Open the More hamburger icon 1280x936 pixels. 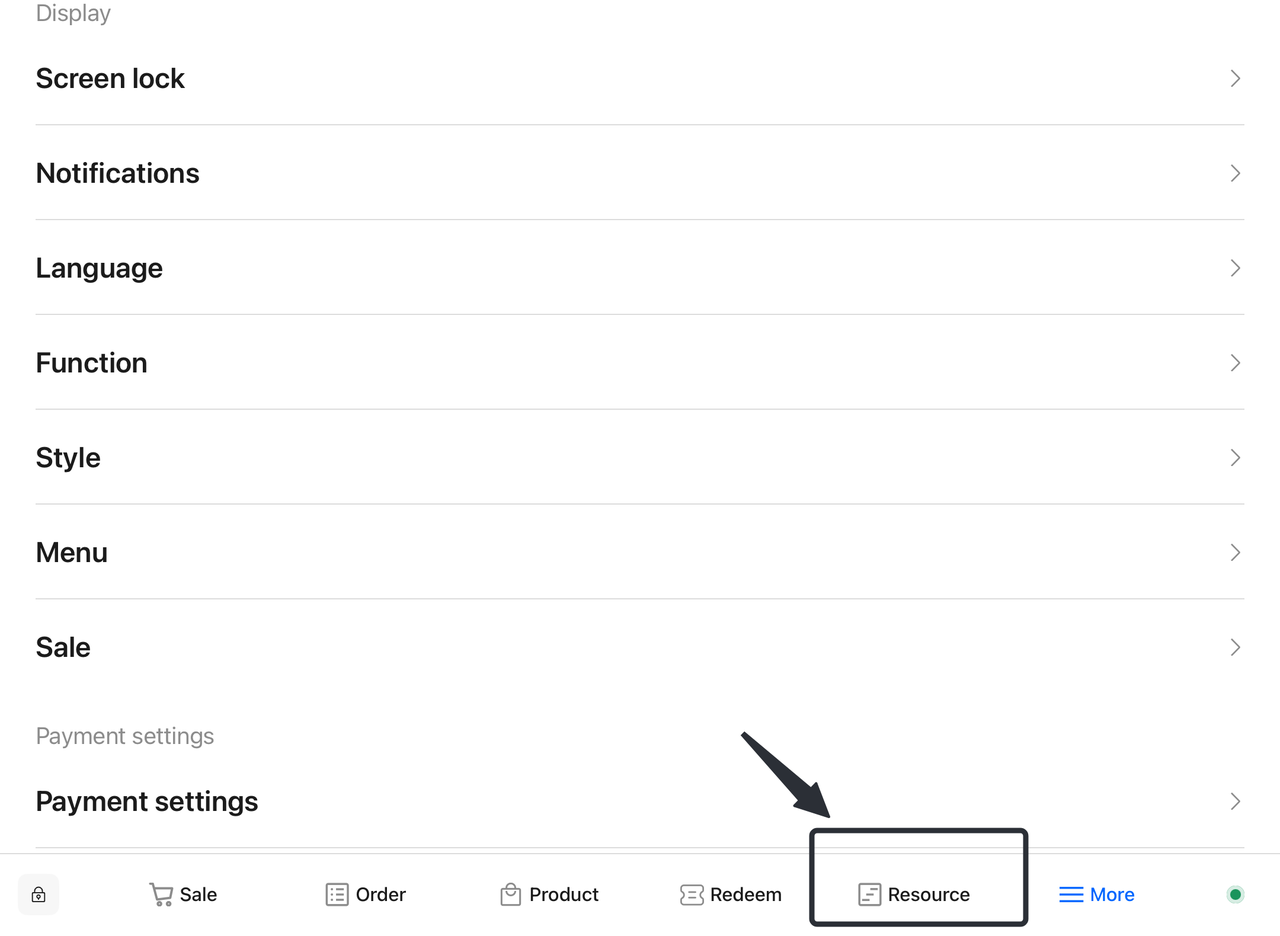point(1071,895)
